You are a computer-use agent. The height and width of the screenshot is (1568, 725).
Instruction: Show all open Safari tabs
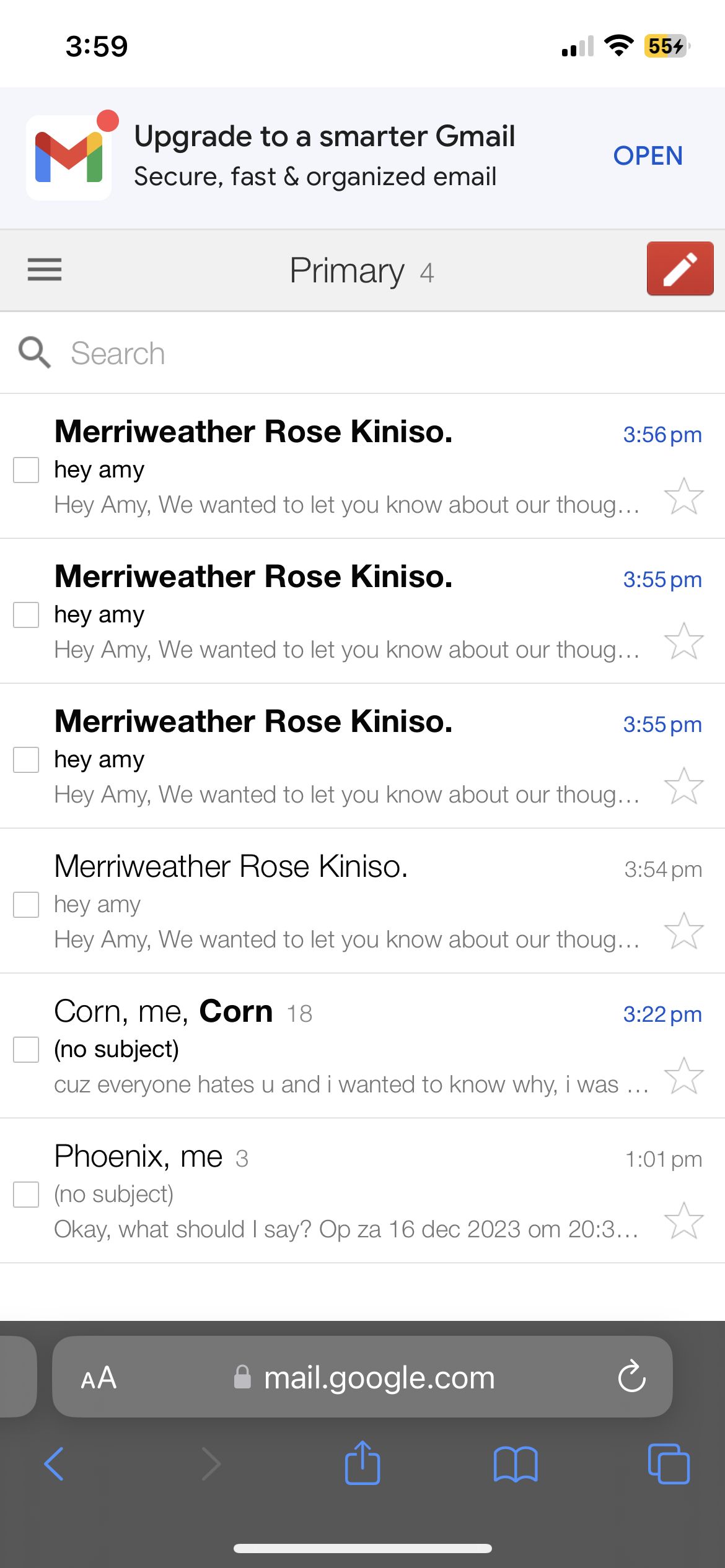[668, 1464]
